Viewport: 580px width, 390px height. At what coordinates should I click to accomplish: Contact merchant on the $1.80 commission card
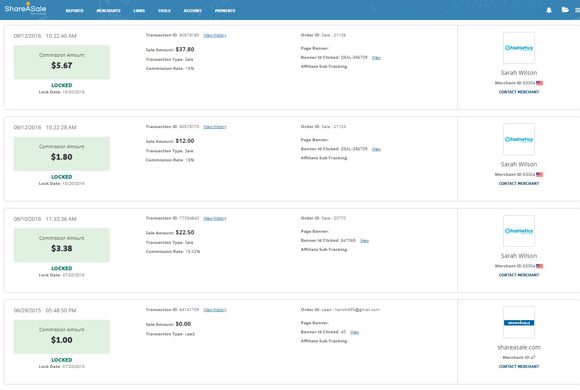(x=519, y=183)
